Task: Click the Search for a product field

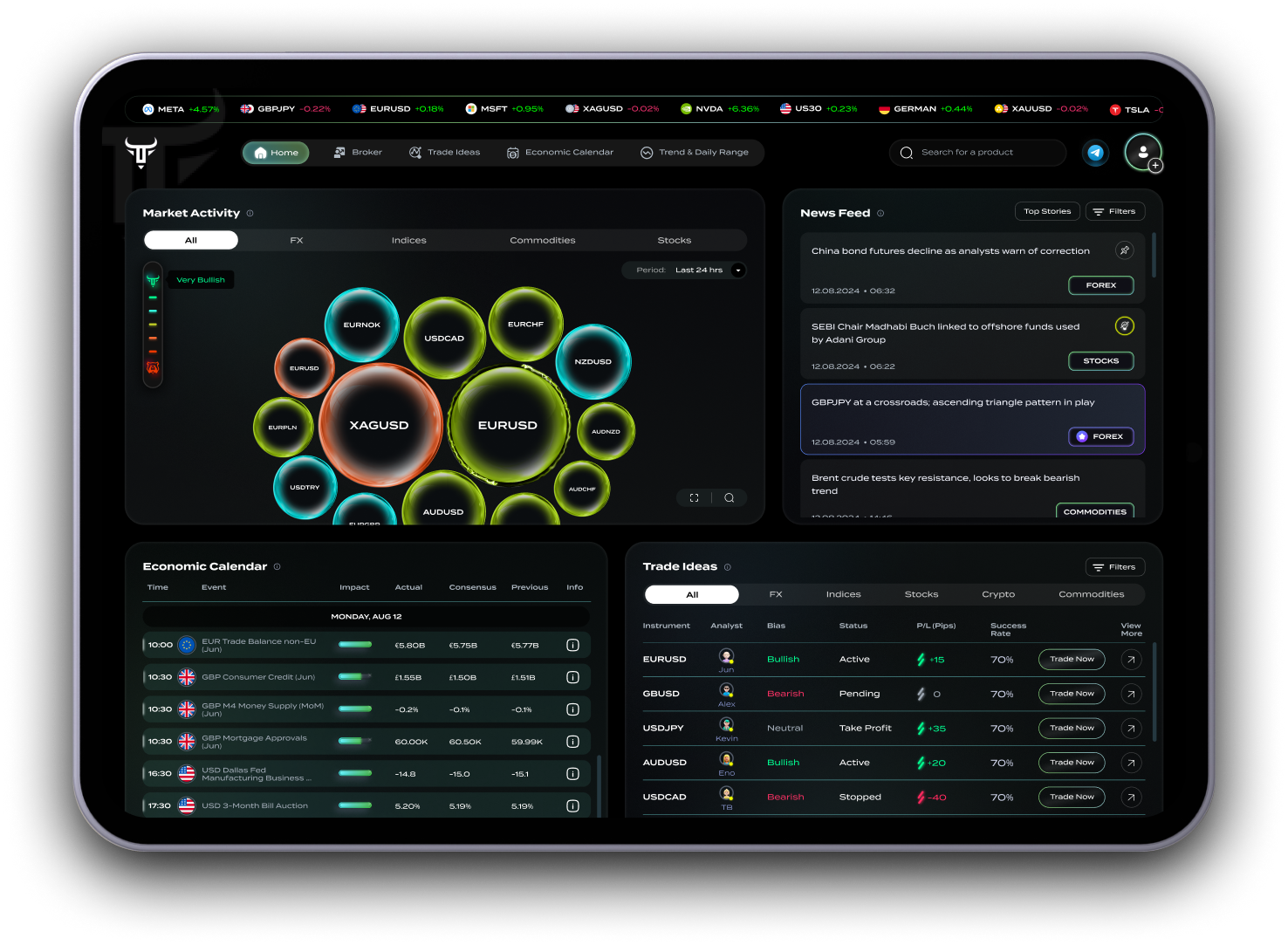Action: click(977, 153)
